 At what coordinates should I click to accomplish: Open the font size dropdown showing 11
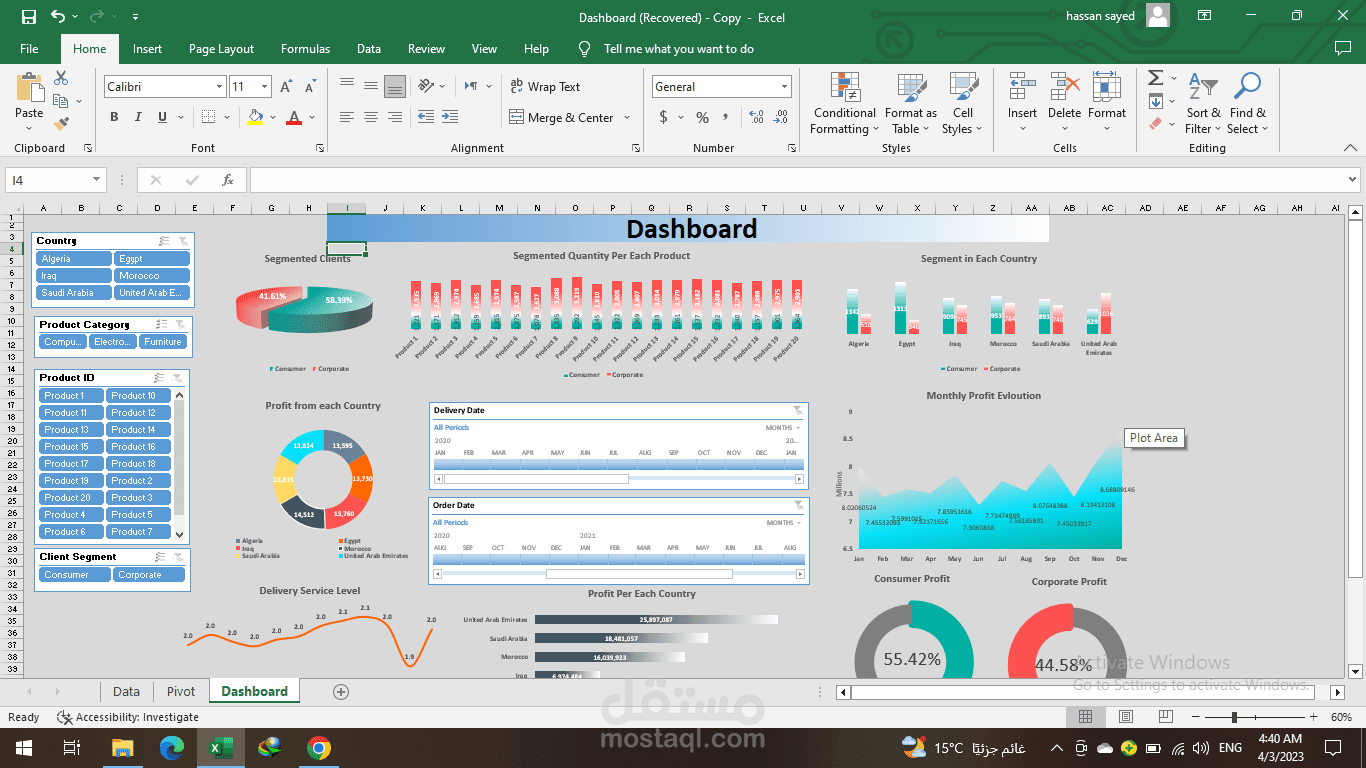tap(264, 87)
